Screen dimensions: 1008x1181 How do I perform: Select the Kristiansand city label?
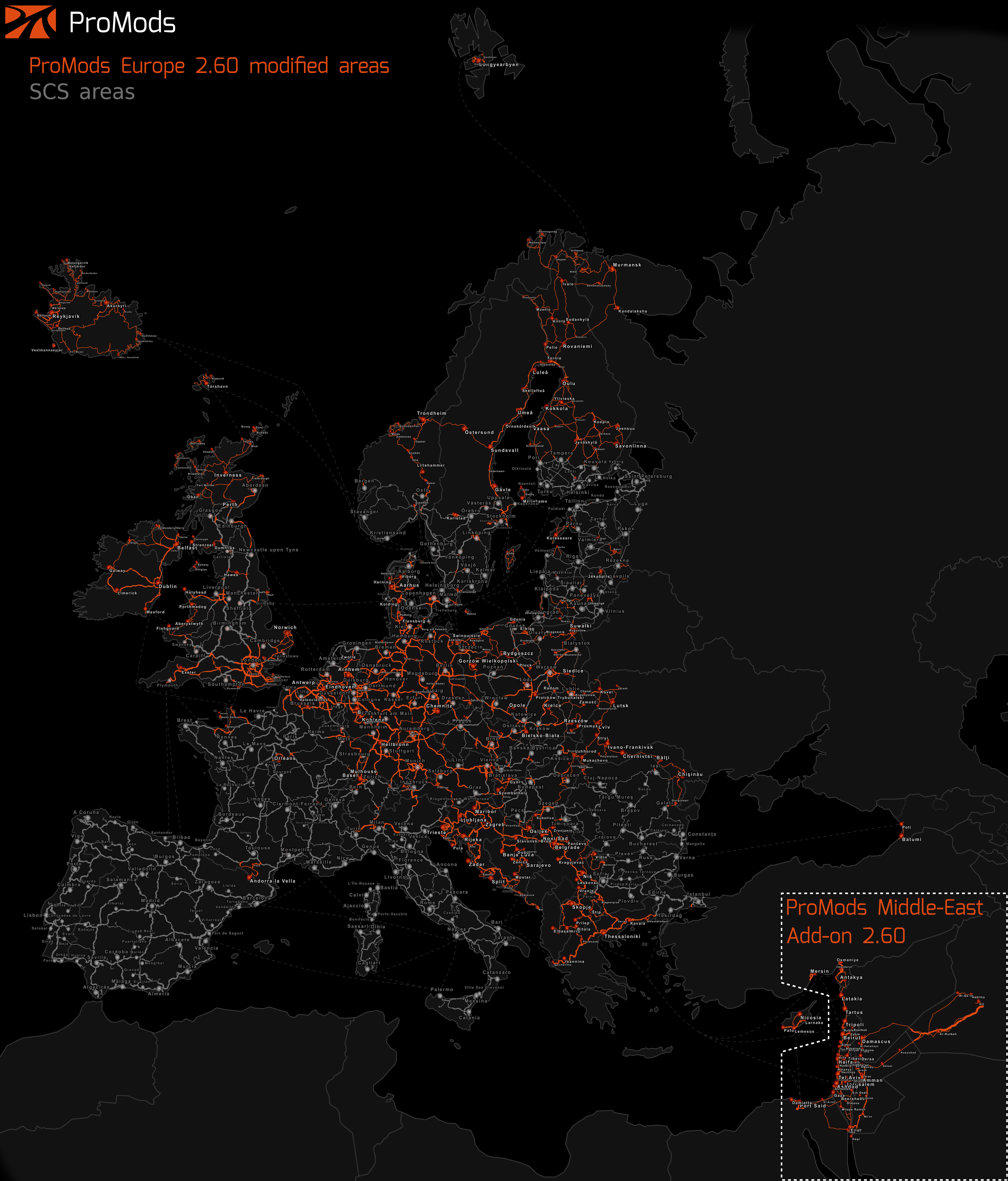388,533
